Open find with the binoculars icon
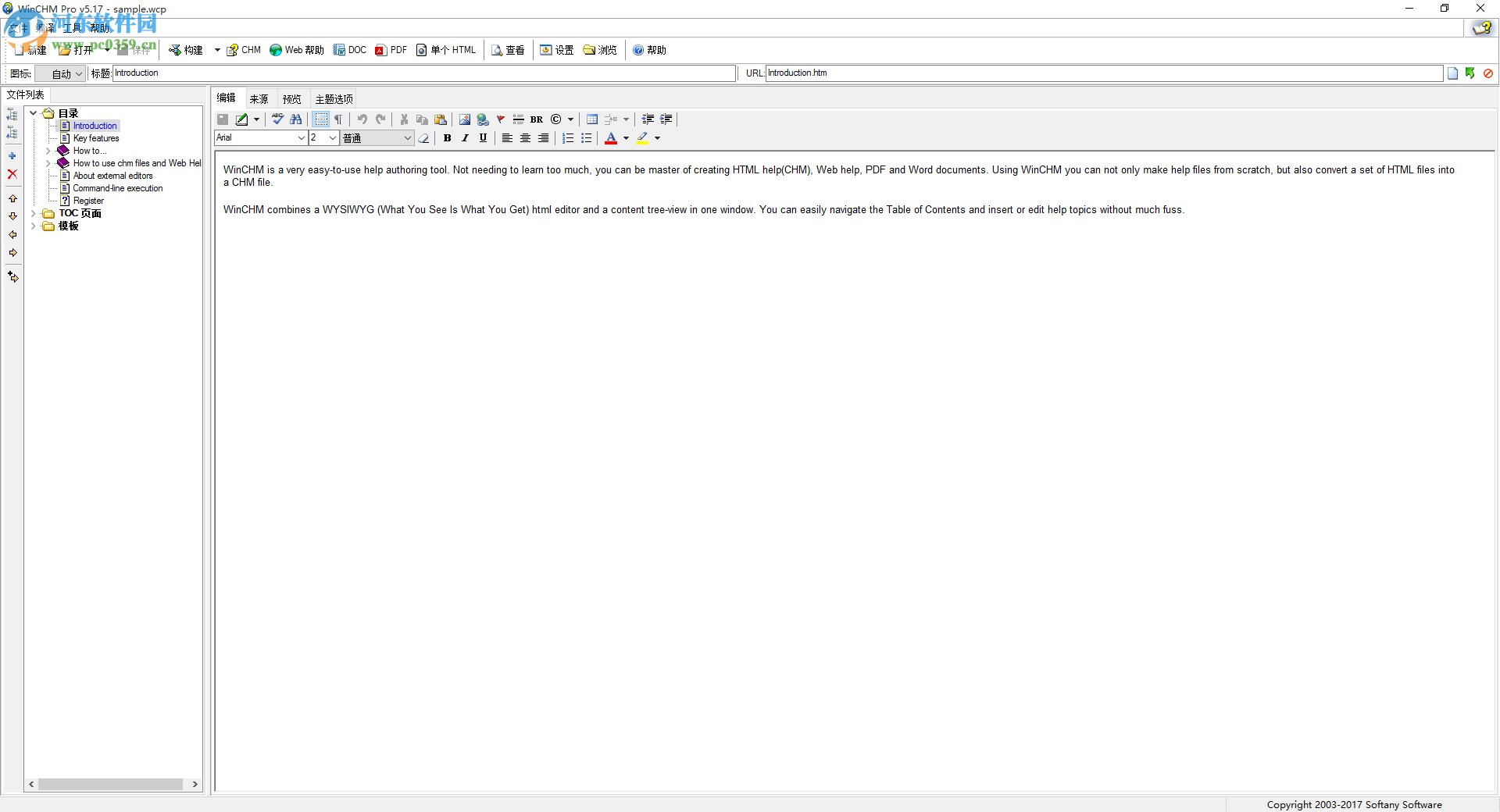 click(295, 119)
